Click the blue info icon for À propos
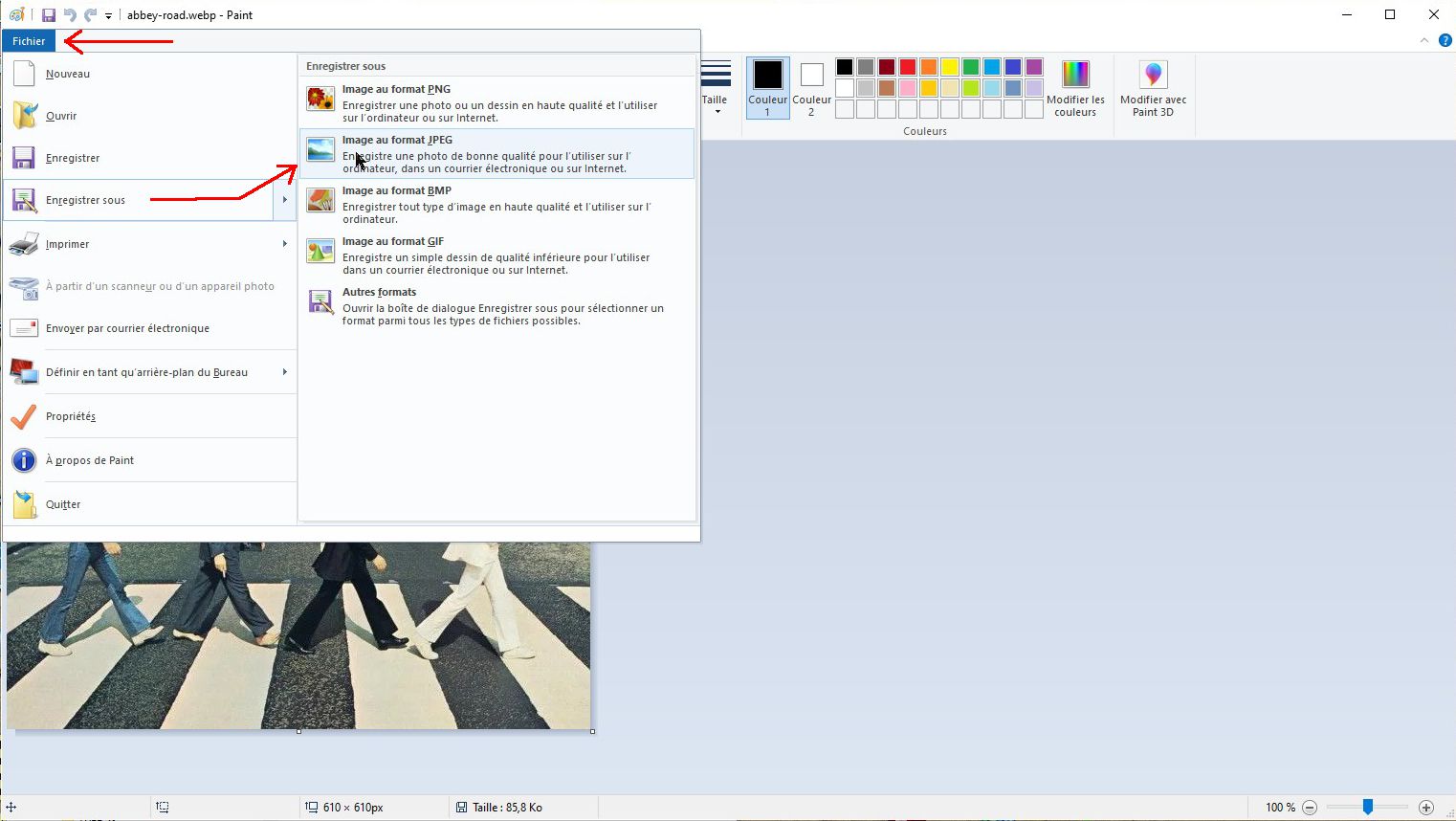This screenshot has width=1456, height=821. click(x=24, y=460)
